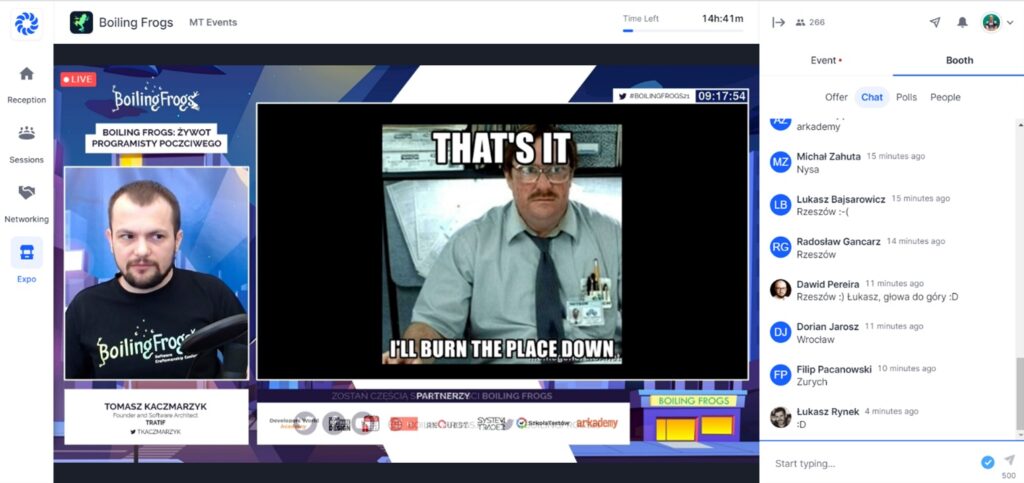This screenshot has height=483, width=1024.
Task: Click Radosław Gancarz's RG avatar
Action: coord(780,247)
